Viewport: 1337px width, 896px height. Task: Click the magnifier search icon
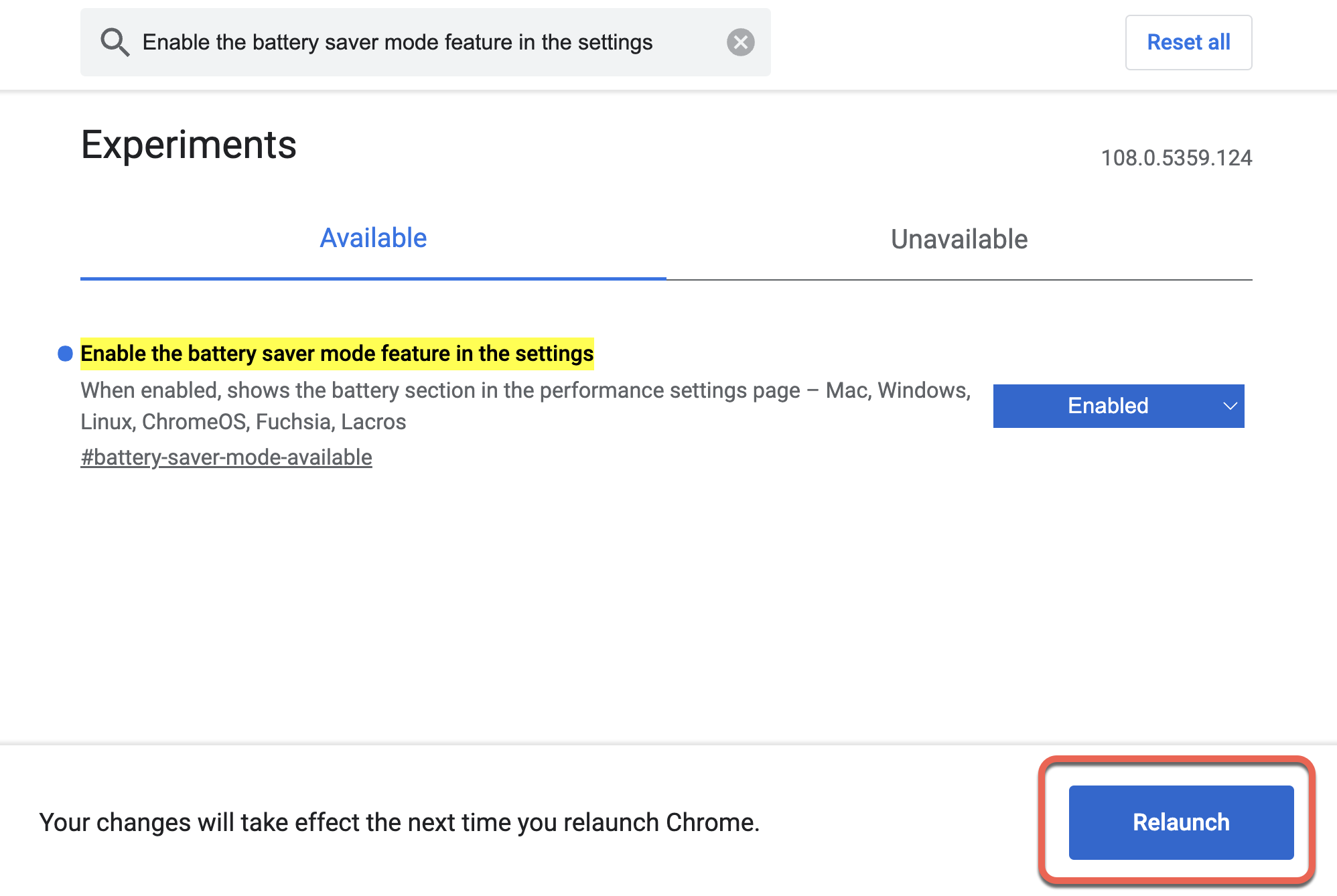pos(115,42)
